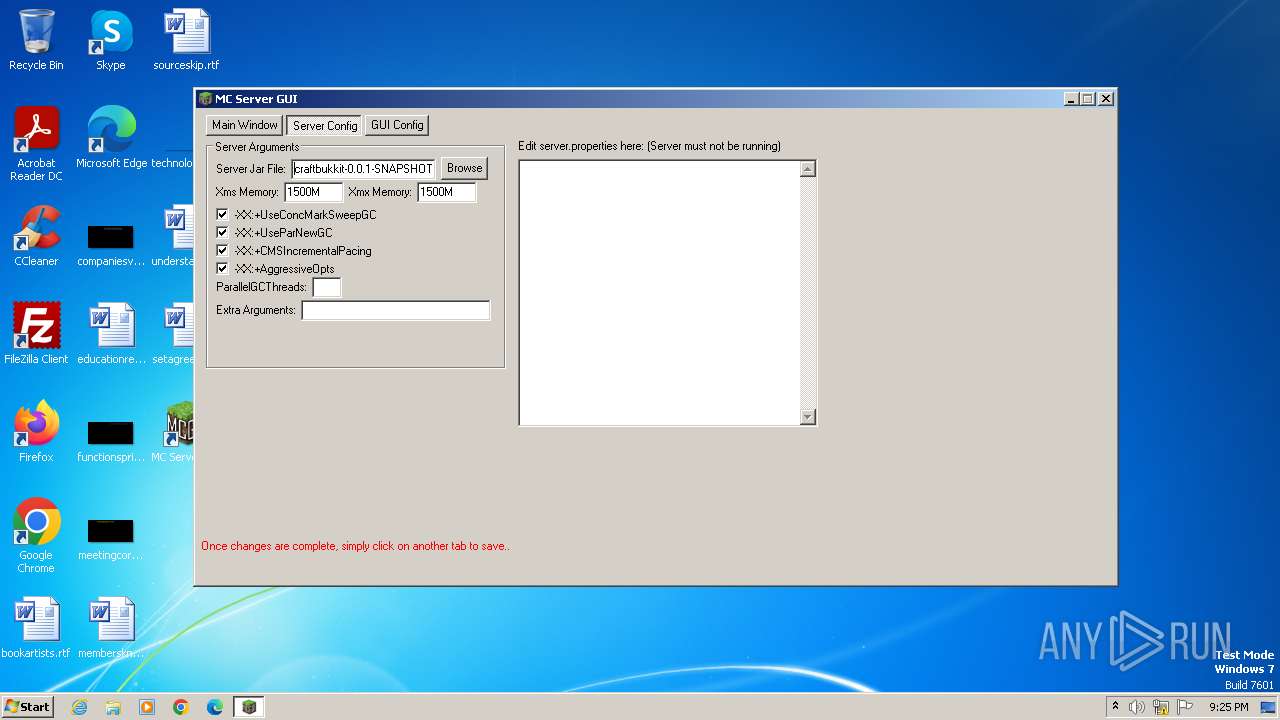Launch CCleaner from the desktop
The height and width of the screenshot is (720, 1280).
tap(36, 236)
